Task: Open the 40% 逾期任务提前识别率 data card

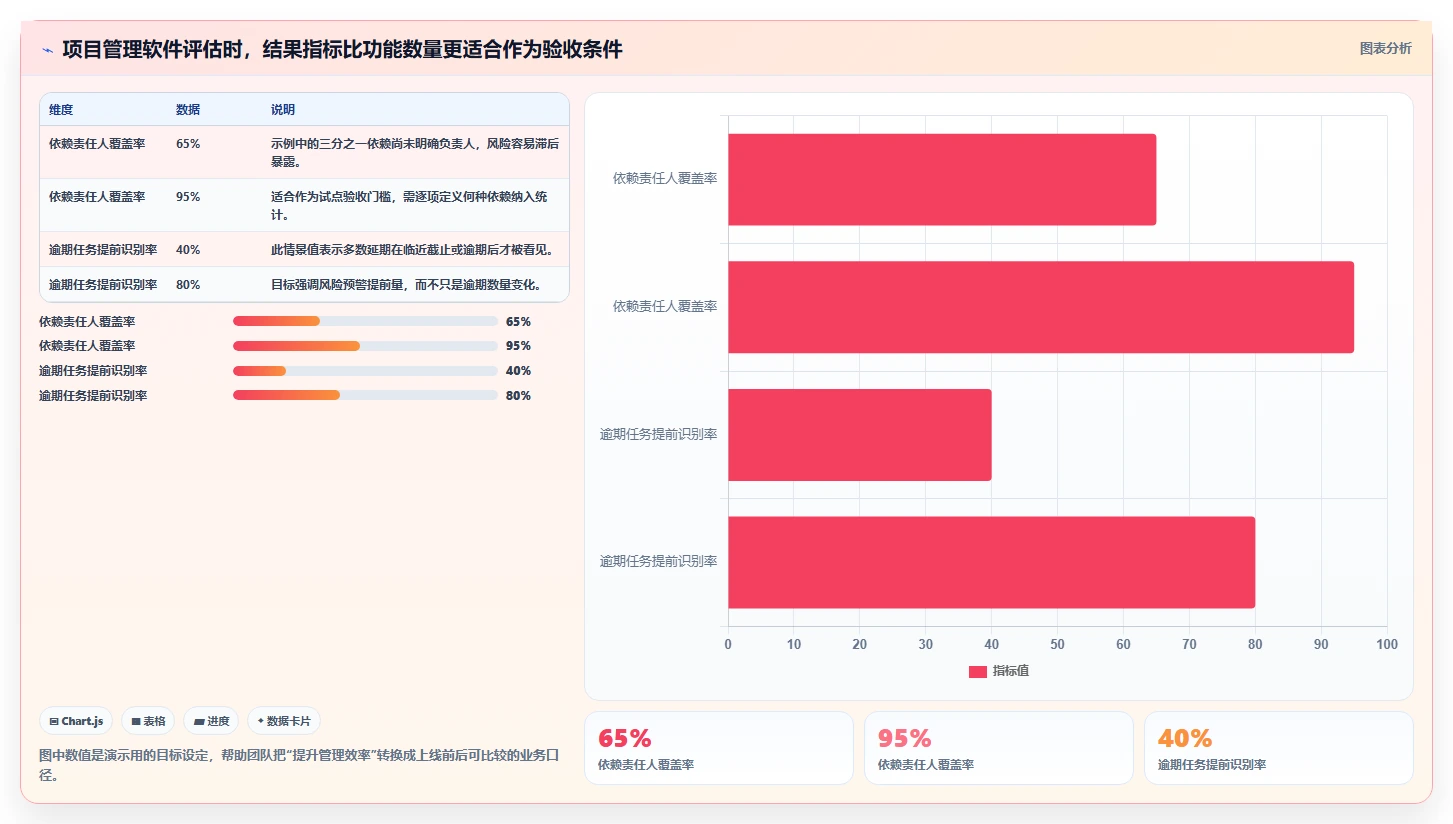Action: [1279, 748]
